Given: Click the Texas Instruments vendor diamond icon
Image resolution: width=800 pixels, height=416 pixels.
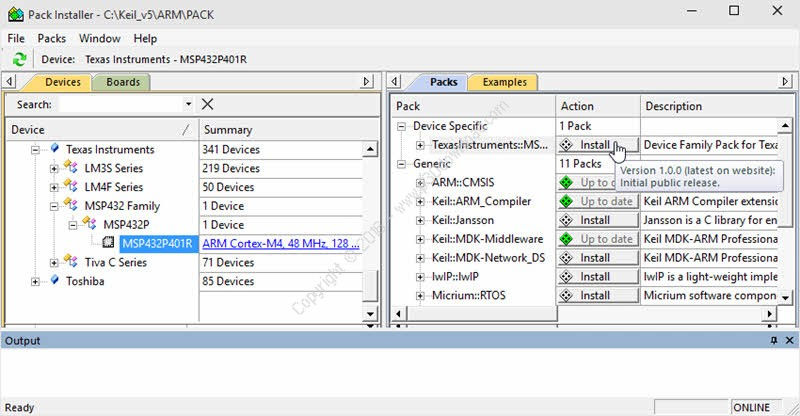Looking at the screenshot, I should (55, 149).
